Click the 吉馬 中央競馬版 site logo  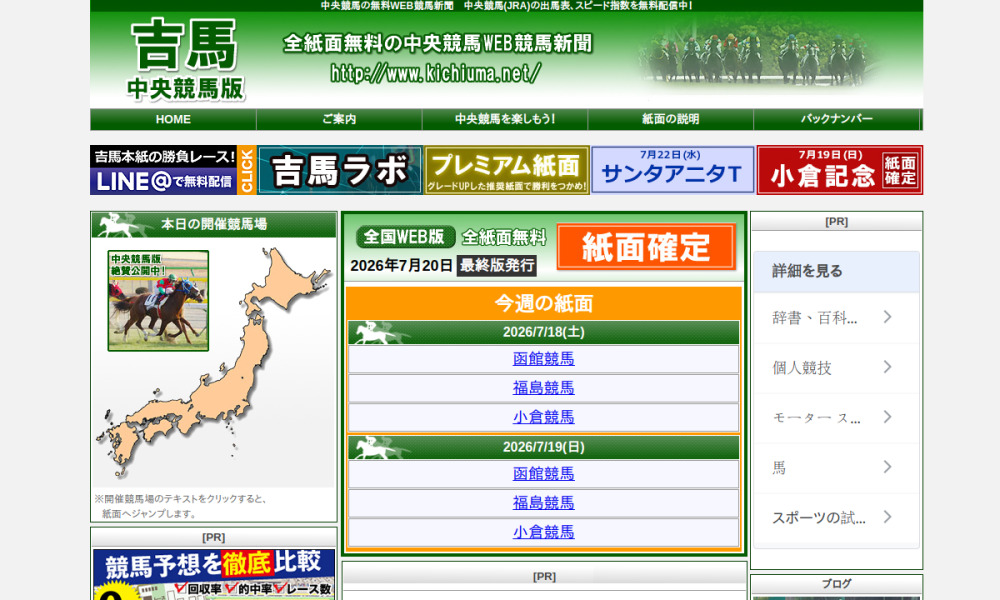[x=185, y=59]
